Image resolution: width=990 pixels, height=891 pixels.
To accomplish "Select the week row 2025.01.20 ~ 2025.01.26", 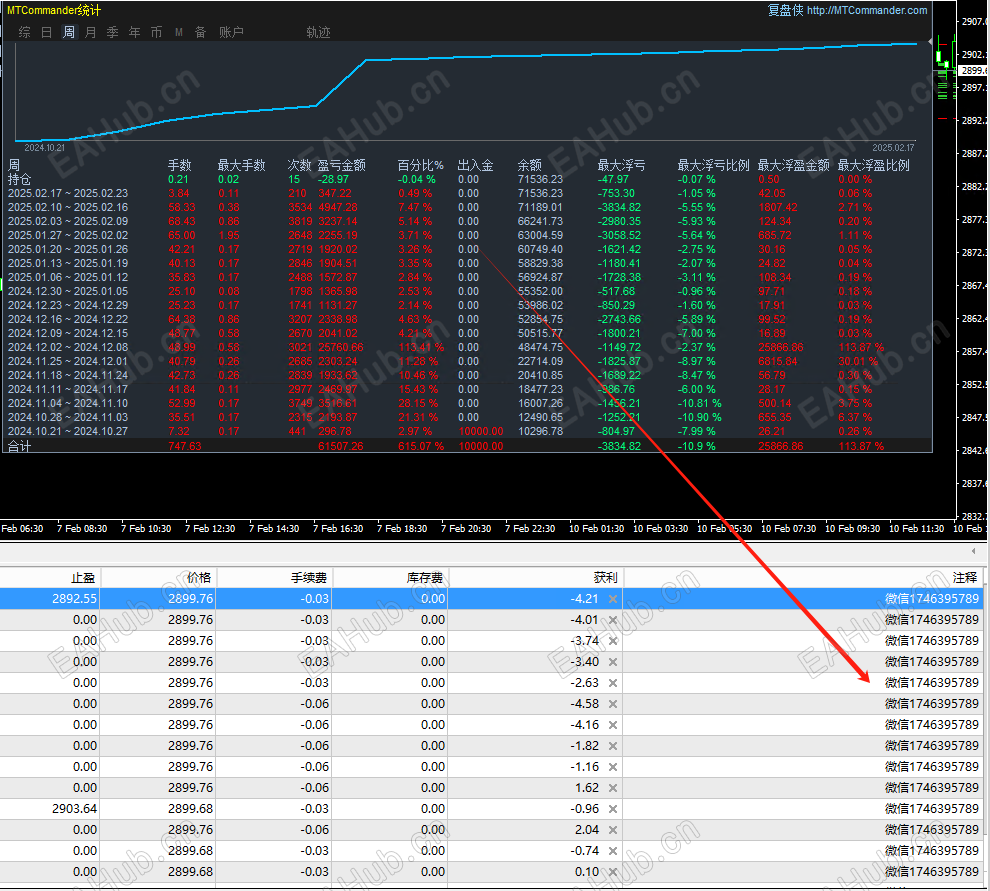I will 467,249.
